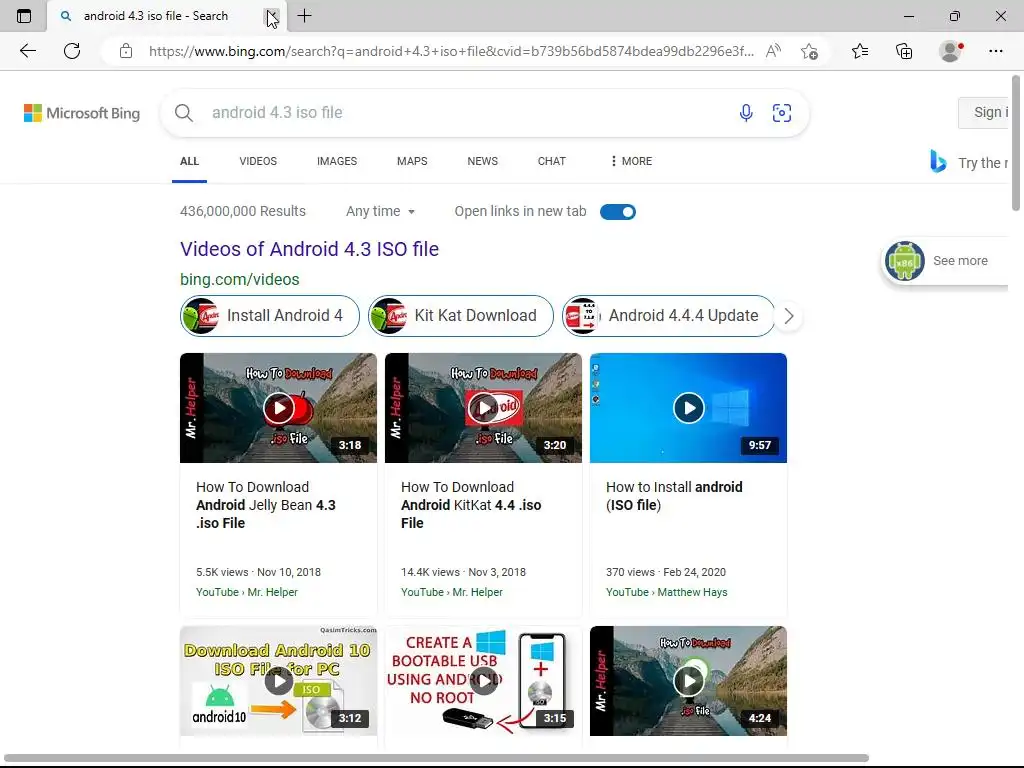
Task: Click the Try the new Bing link
Action: [x=983, y=163]
